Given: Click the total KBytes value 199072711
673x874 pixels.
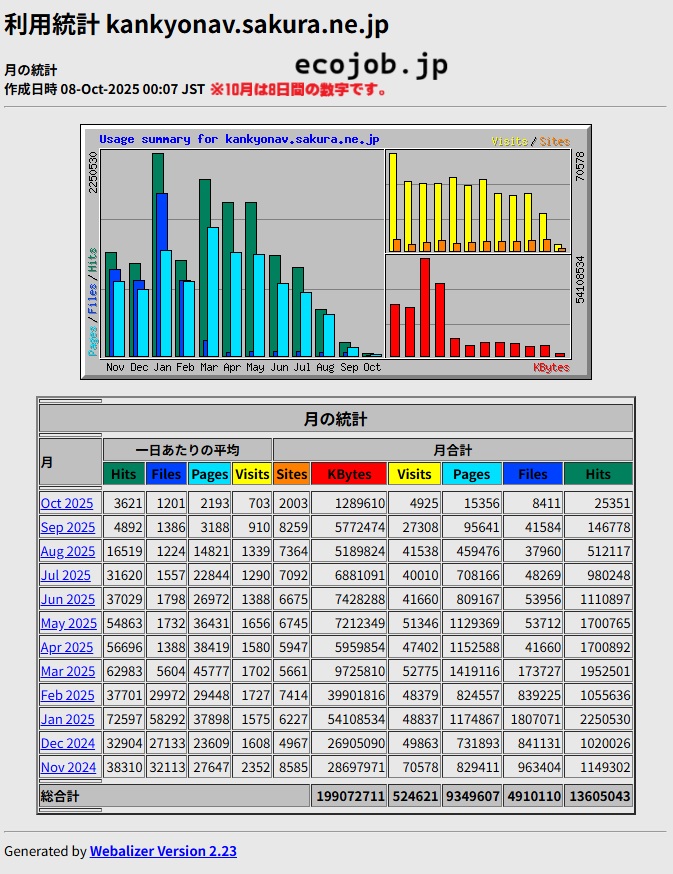Looking at the screenshot, I should pyautogui.click(x=349, y=796).
